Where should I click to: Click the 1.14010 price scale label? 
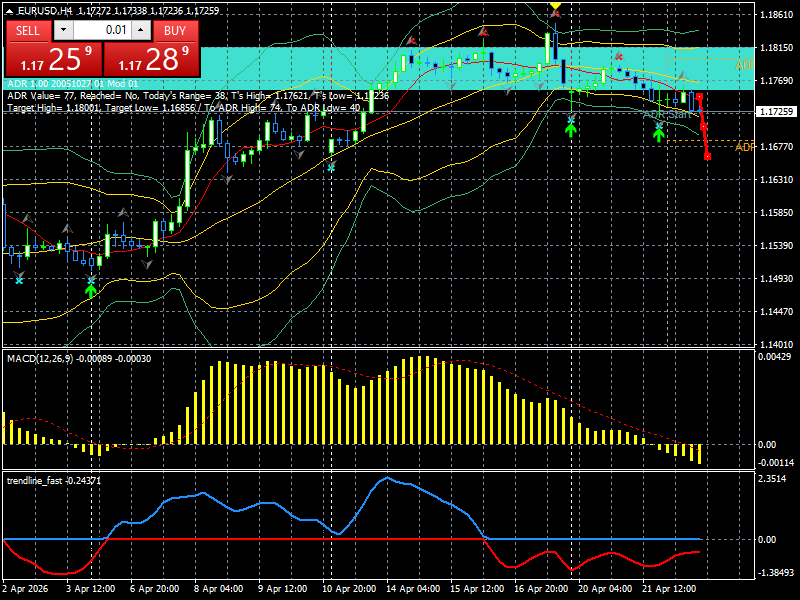point(777,344)
